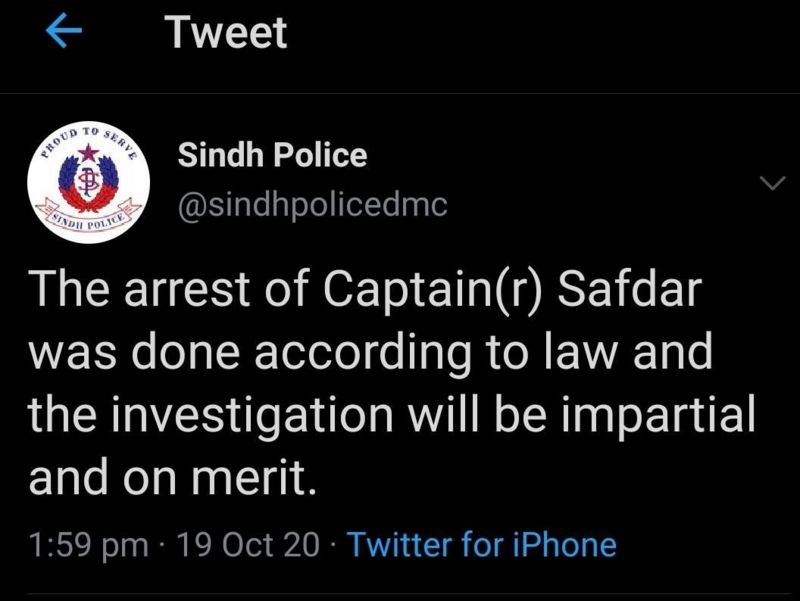Tap 'and on merit.' line of tweet
Screen dimensions: 800x601
[x=172, y=477]
